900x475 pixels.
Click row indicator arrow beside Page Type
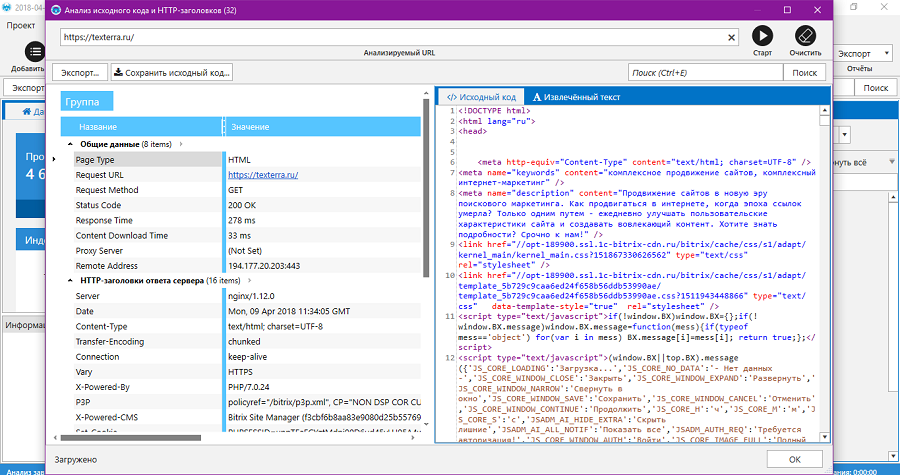click(55, 159)
